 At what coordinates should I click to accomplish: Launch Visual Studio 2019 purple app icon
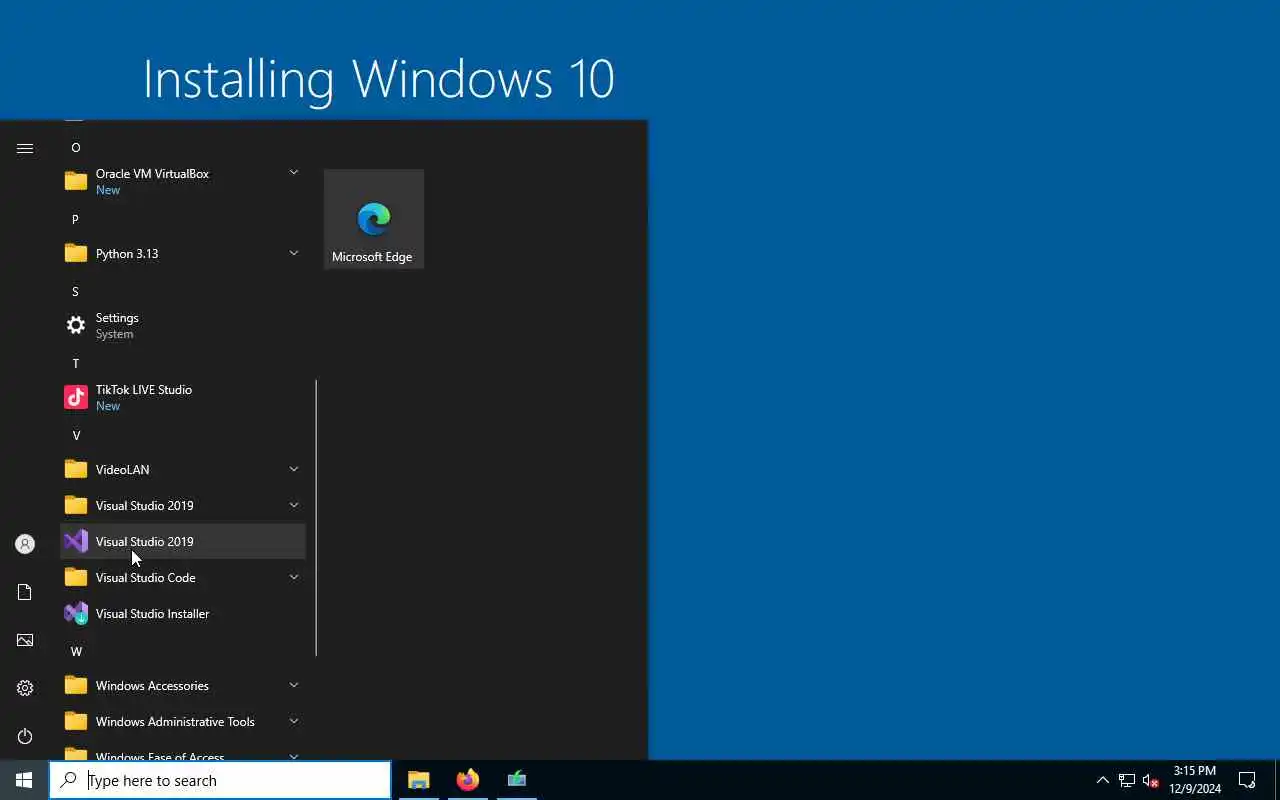tap(76, 541)
